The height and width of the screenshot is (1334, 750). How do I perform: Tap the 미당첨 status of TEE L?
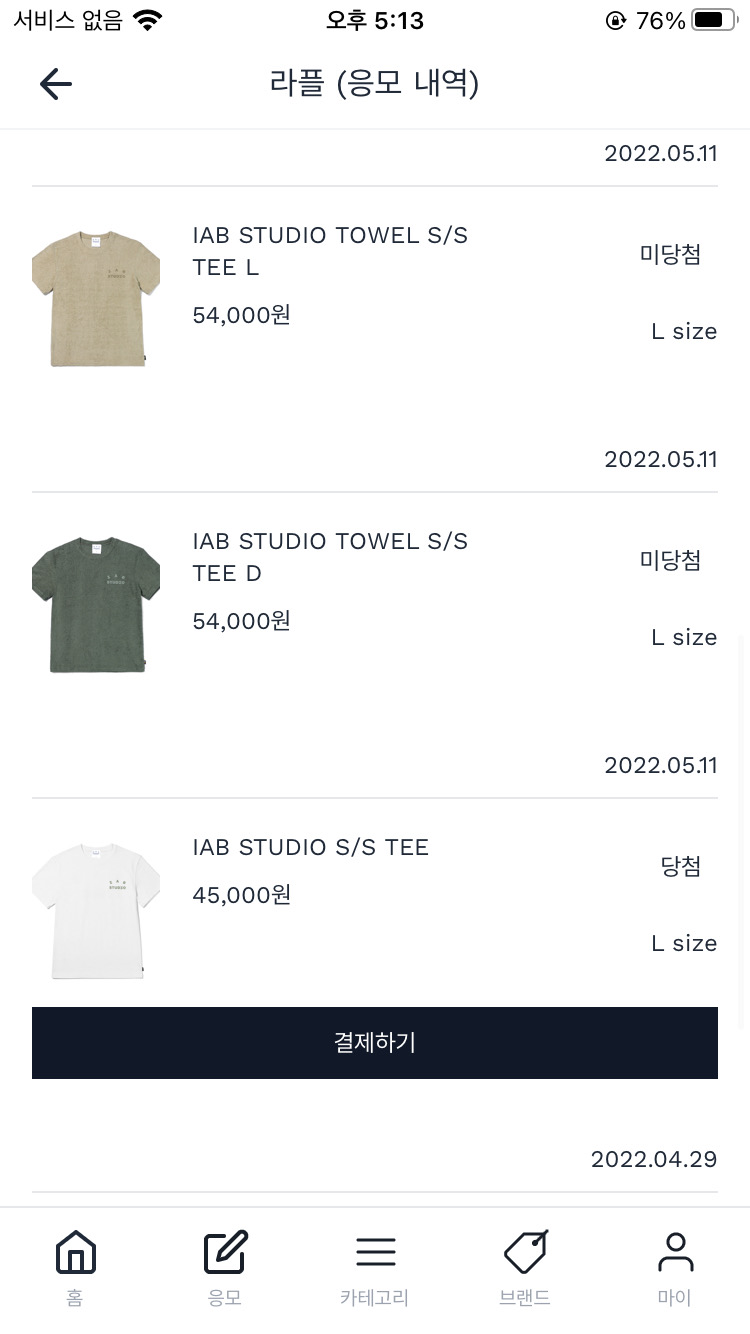[x=670, y=254]
